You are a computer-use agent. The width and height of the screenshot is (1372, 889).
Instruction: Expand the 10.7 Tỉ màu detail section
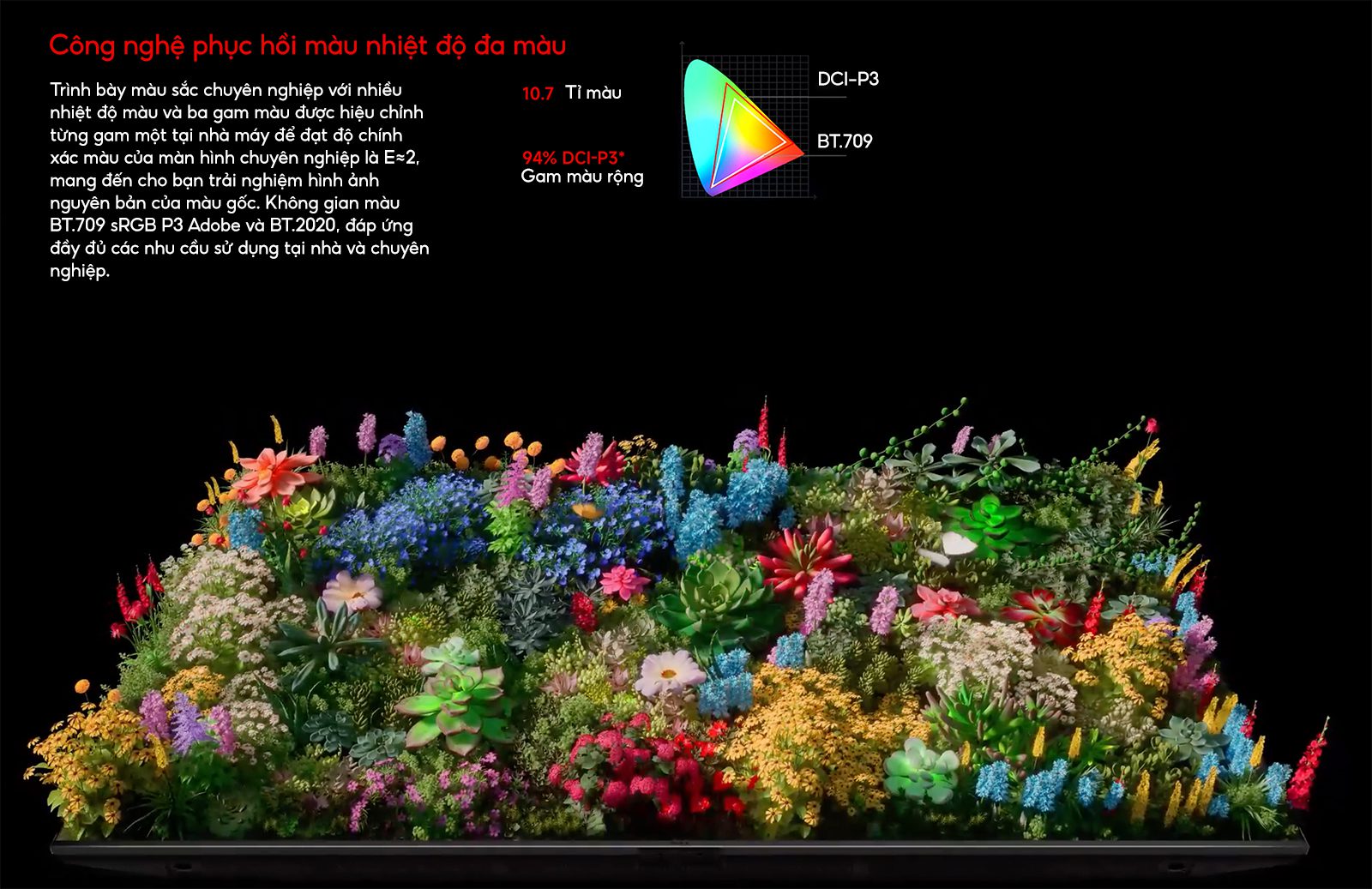(x=573, y=92)
